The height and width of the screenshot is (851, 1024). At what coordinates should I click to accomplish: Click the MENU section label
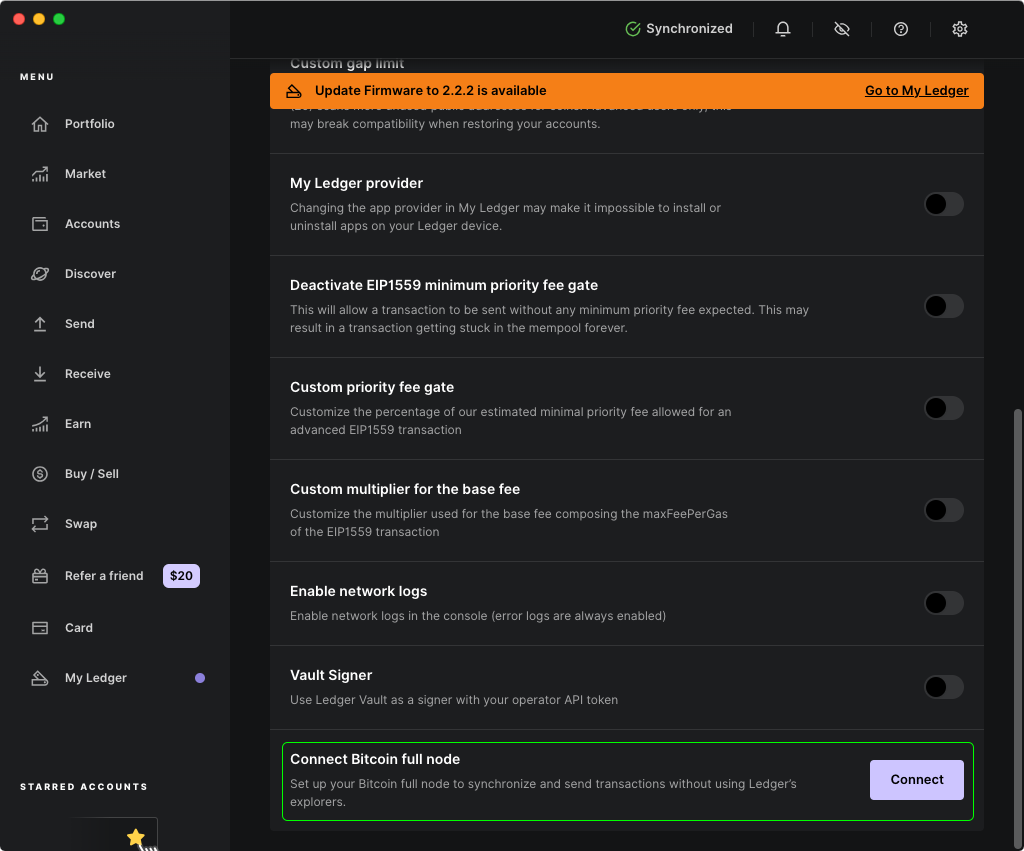37,77
